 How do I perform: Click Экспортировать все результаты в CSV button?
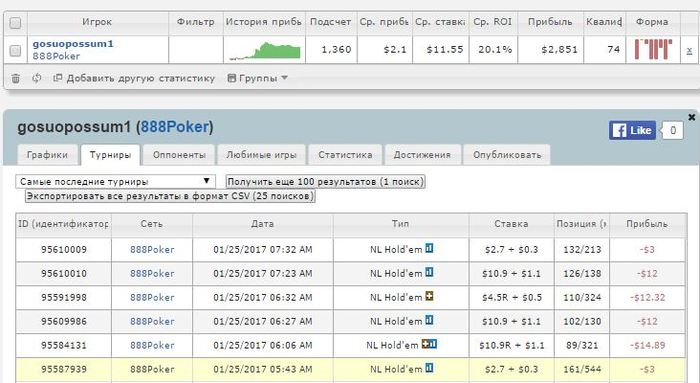(x=170, y=196)
